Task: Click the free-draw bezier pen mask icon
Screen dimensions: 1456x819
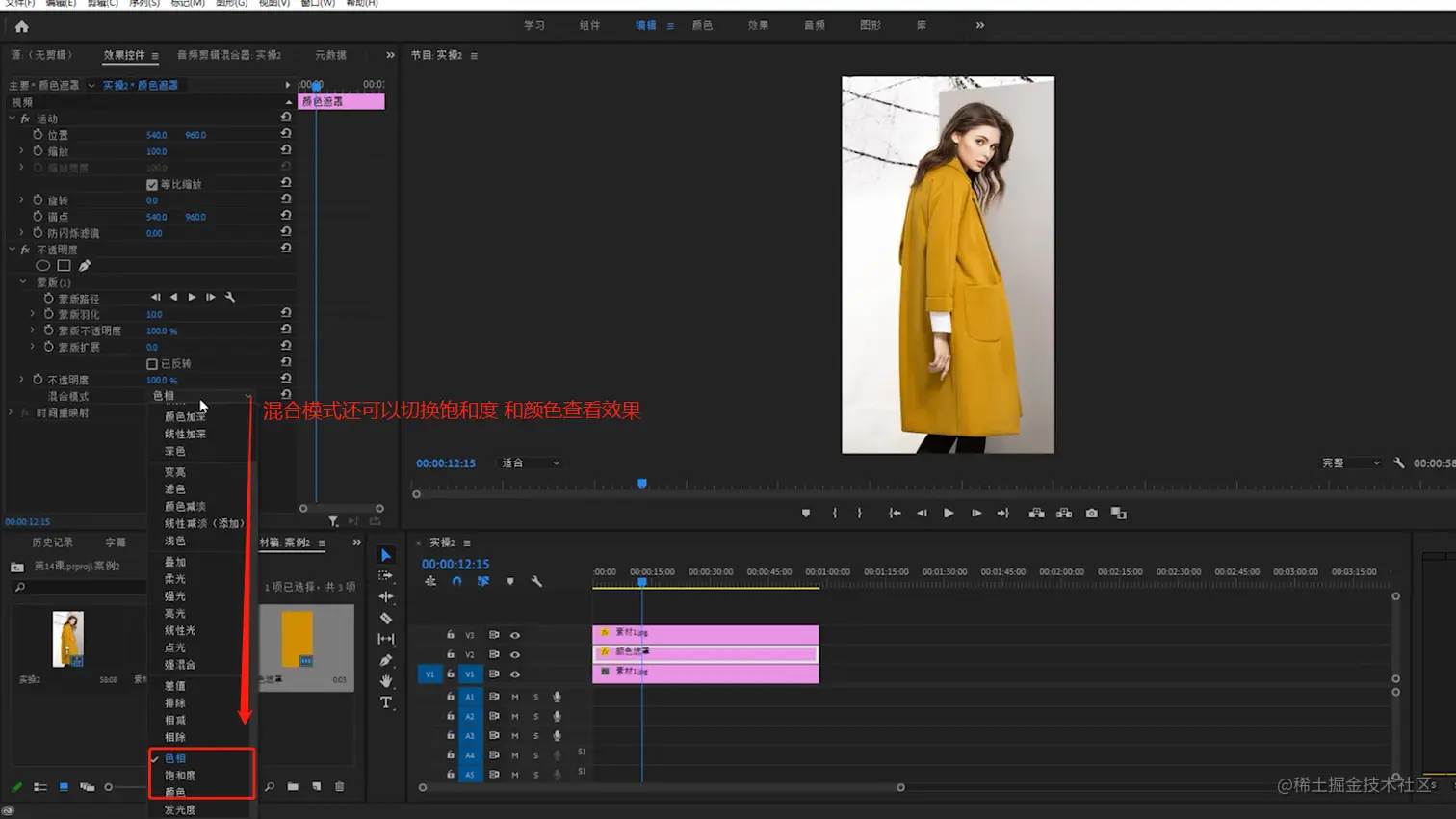Action: pyautogui.click(x=85, y=266)
